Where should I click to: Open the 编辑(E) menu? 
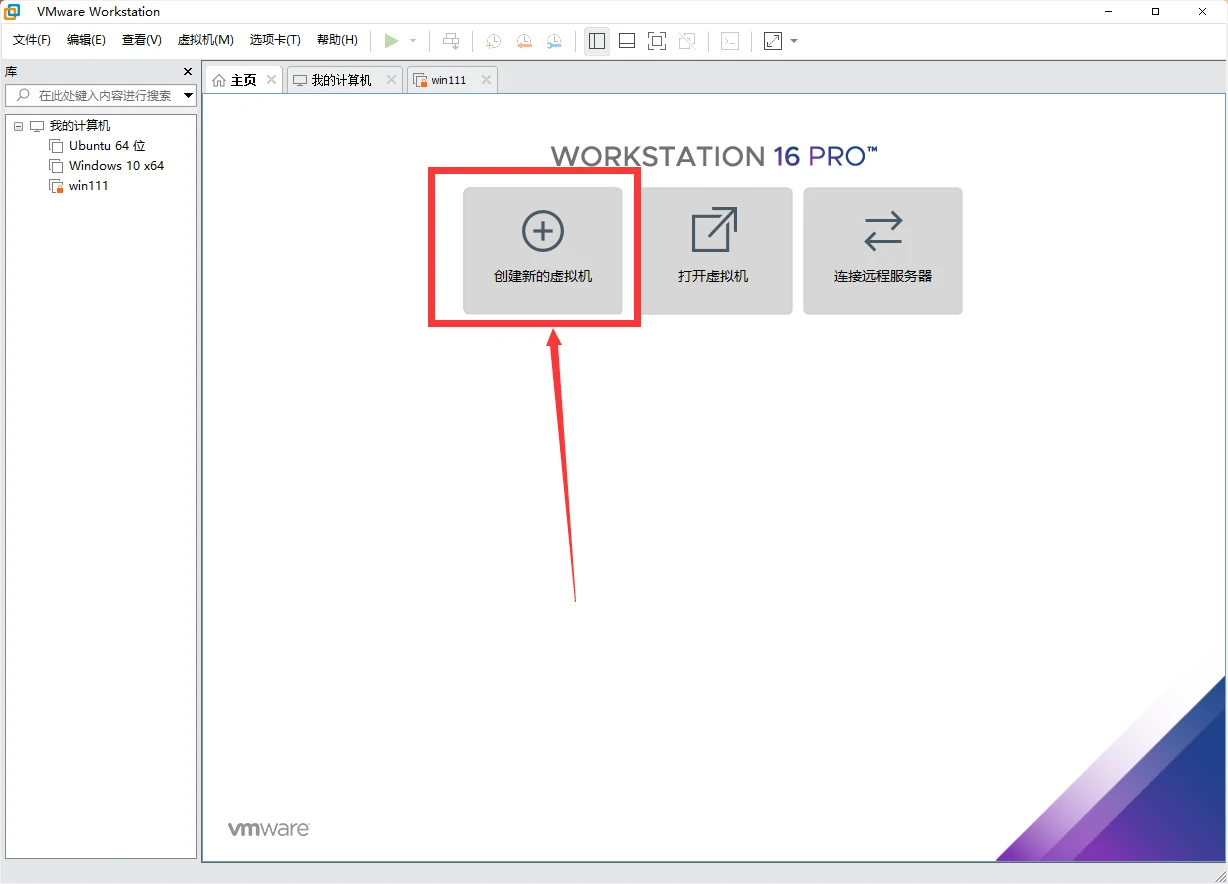[x=86, y=40]
